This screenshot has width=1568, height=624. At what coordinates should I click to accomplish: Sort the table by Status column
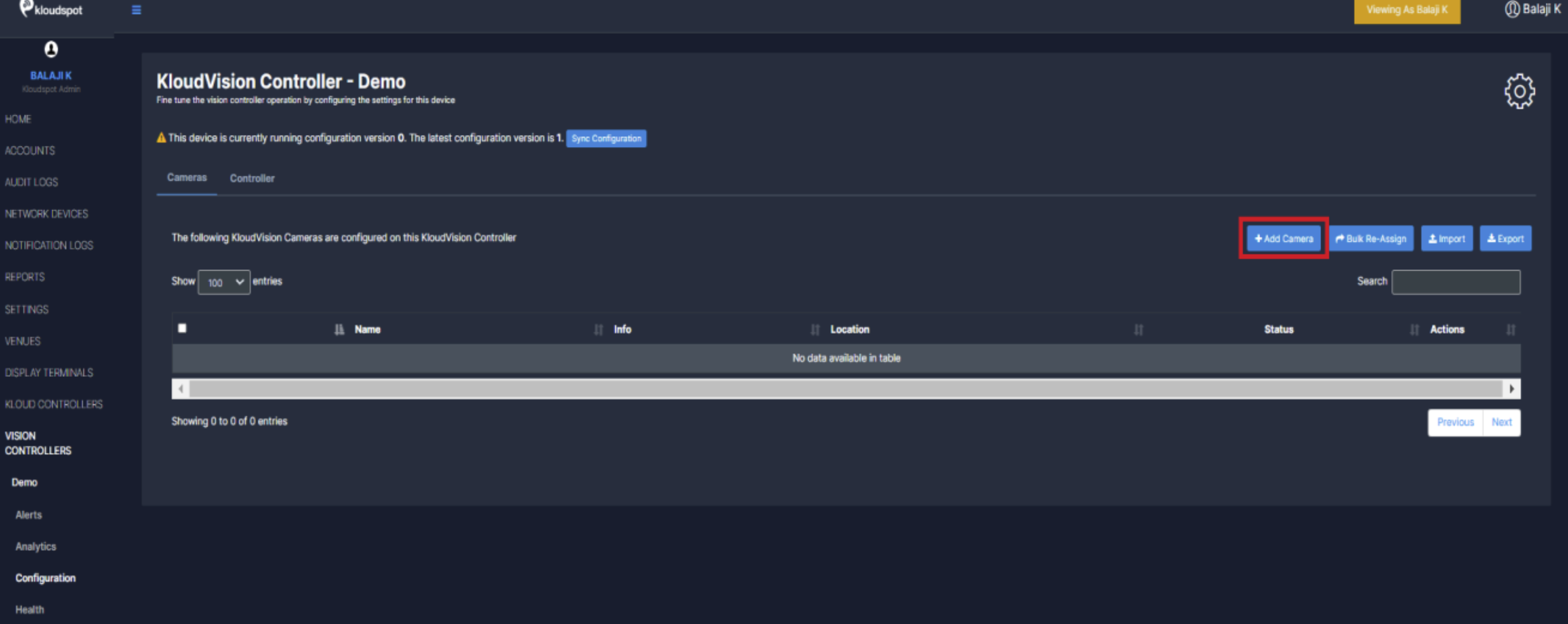point(1278,329)
